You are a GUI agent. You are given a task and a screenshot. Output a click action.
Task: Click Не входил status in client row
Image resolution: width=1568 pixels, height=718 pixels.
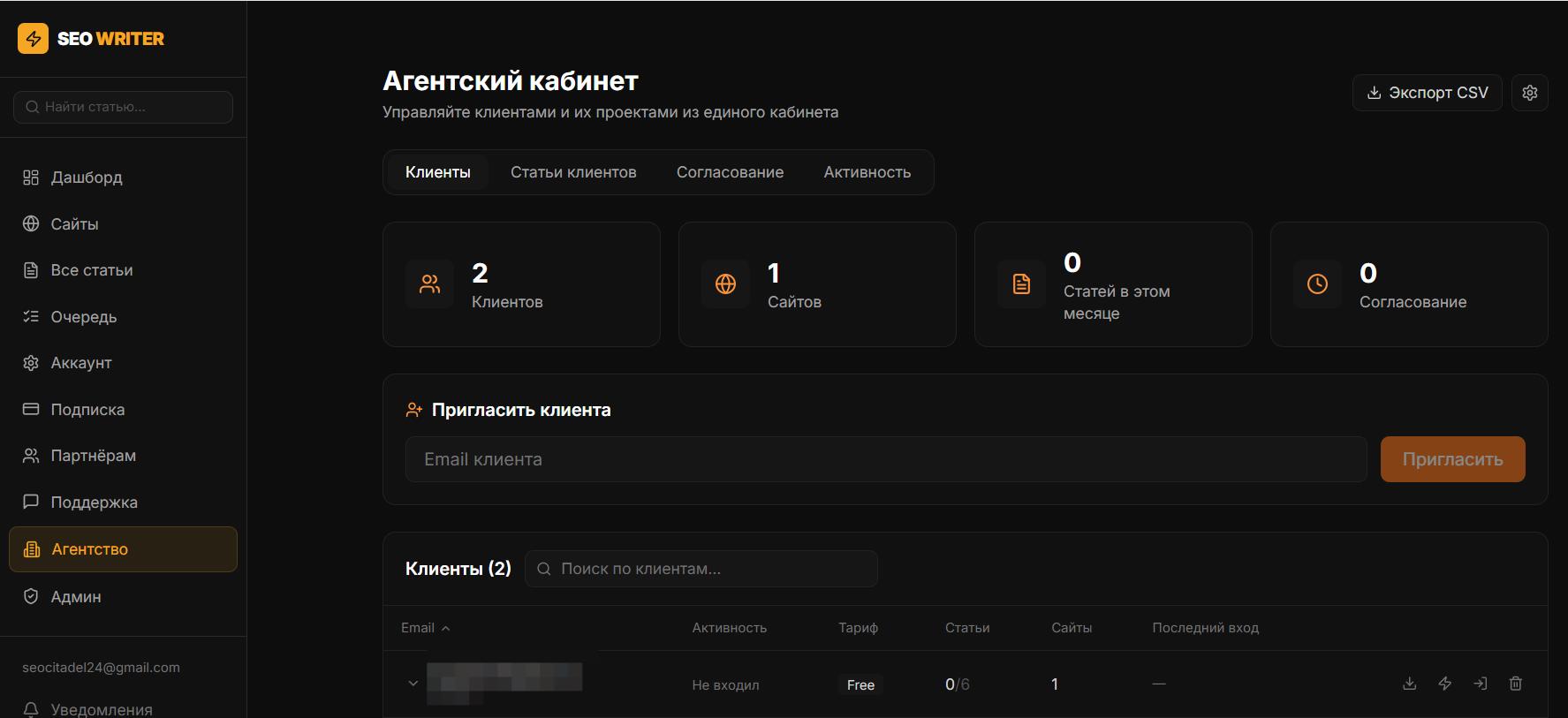click(x=725, y=684)
